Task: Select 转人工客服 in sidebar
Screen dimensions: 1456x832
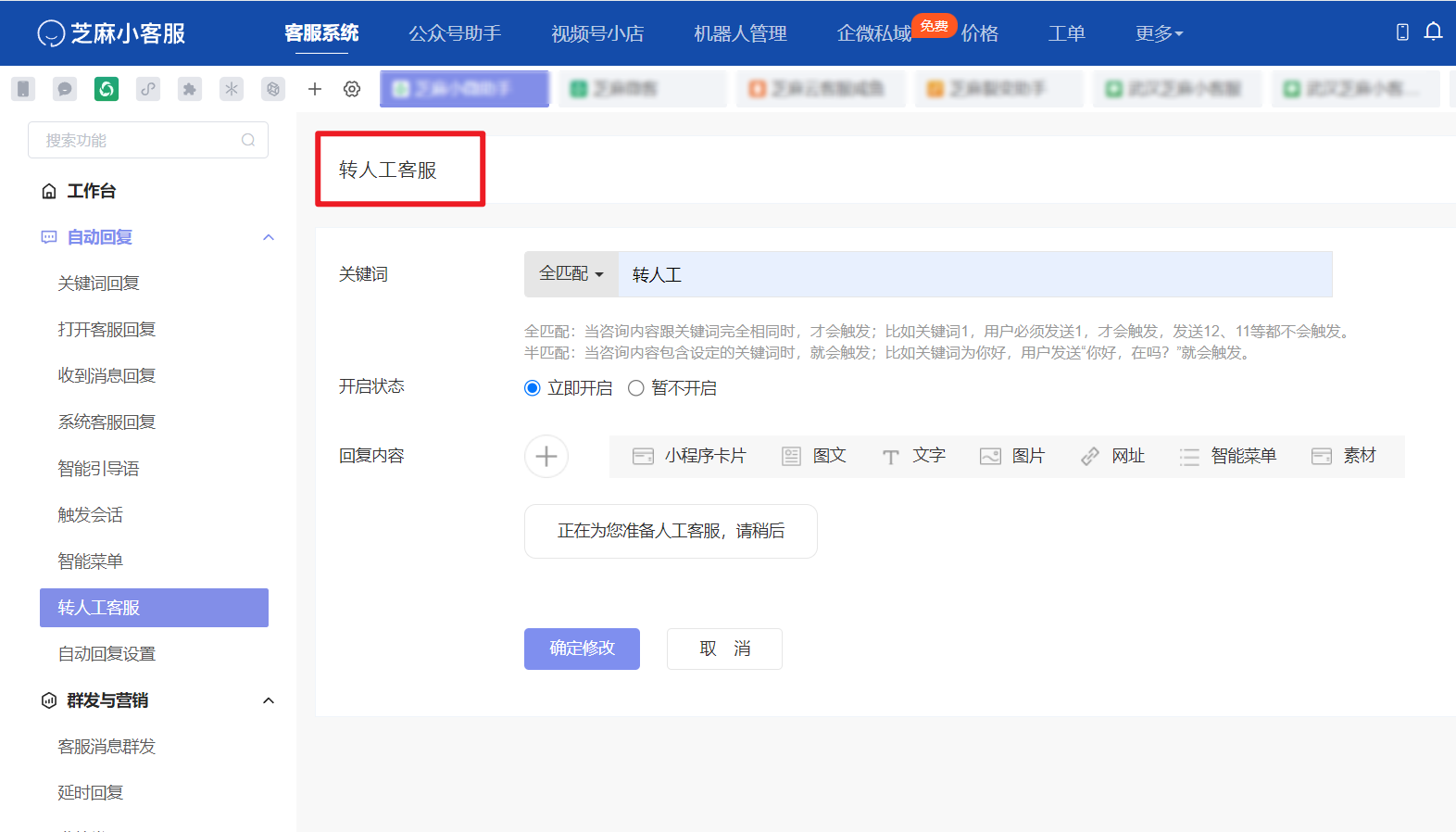Action: 154,608
